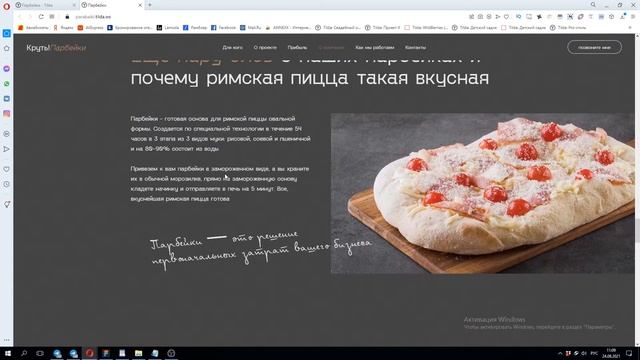The height and width of the screenshot is (360, 640).
Task: Open the sidebar history clock icon
Action: coord(7,184)
